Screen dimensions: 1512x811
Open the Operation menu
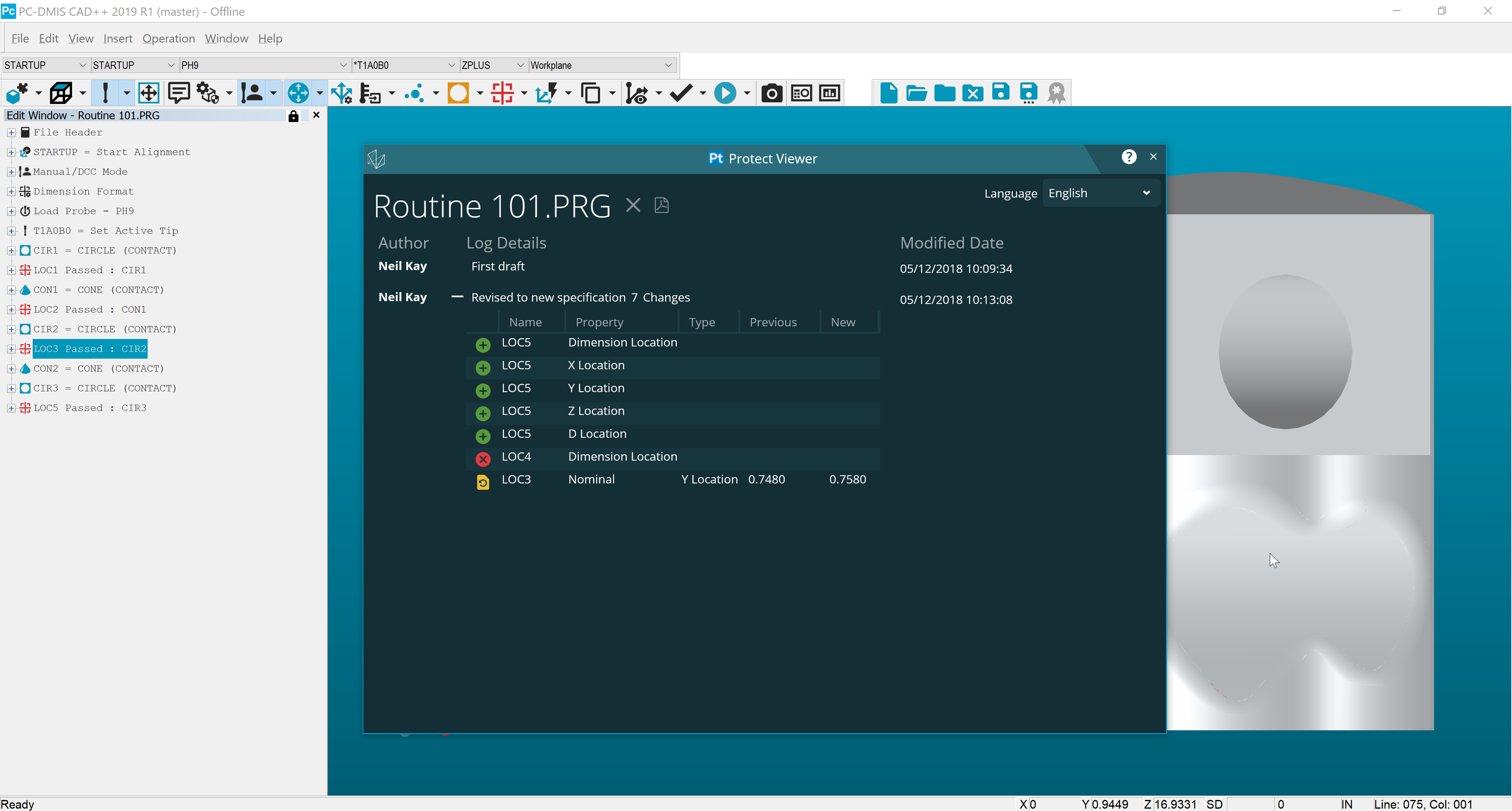point(169,38)
